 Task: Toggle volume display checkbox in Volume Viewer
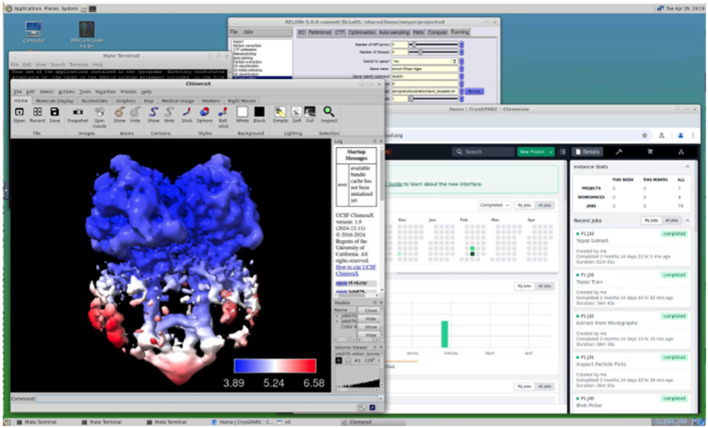click(x=339, y=360)
